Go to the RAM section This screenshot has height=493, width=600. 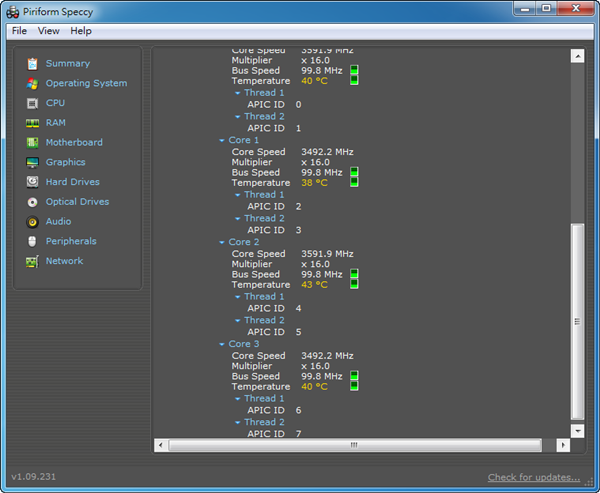click(56, 123)
